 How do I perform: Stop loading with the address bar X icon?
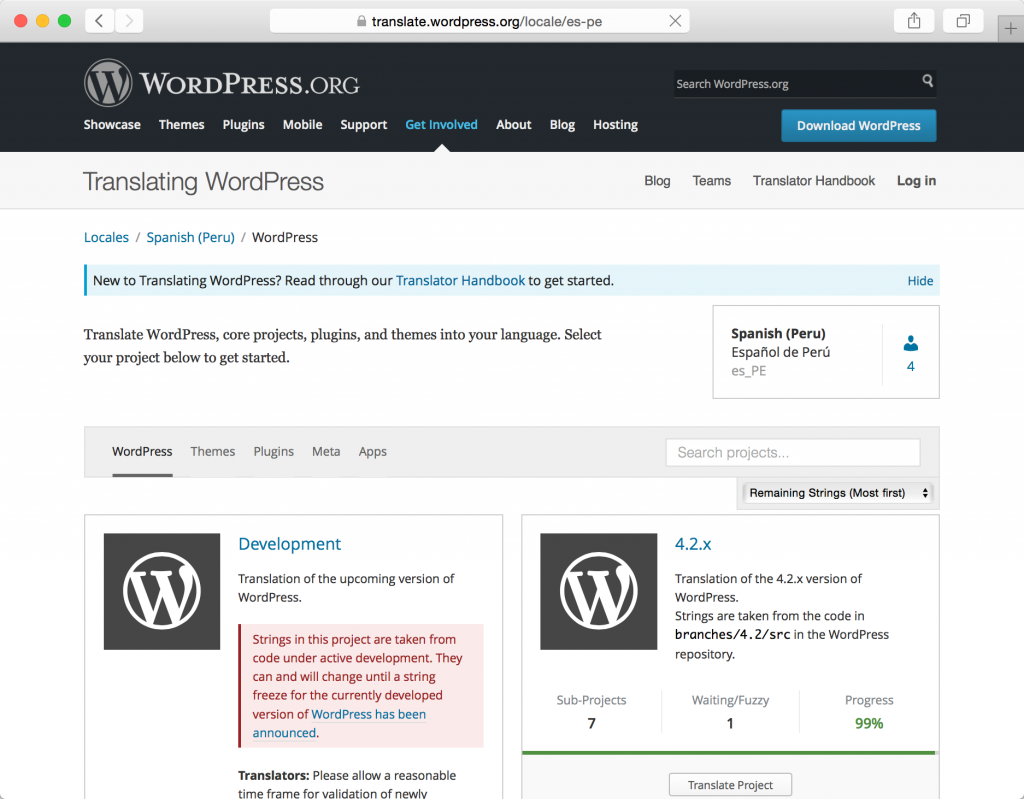[675, 21]
